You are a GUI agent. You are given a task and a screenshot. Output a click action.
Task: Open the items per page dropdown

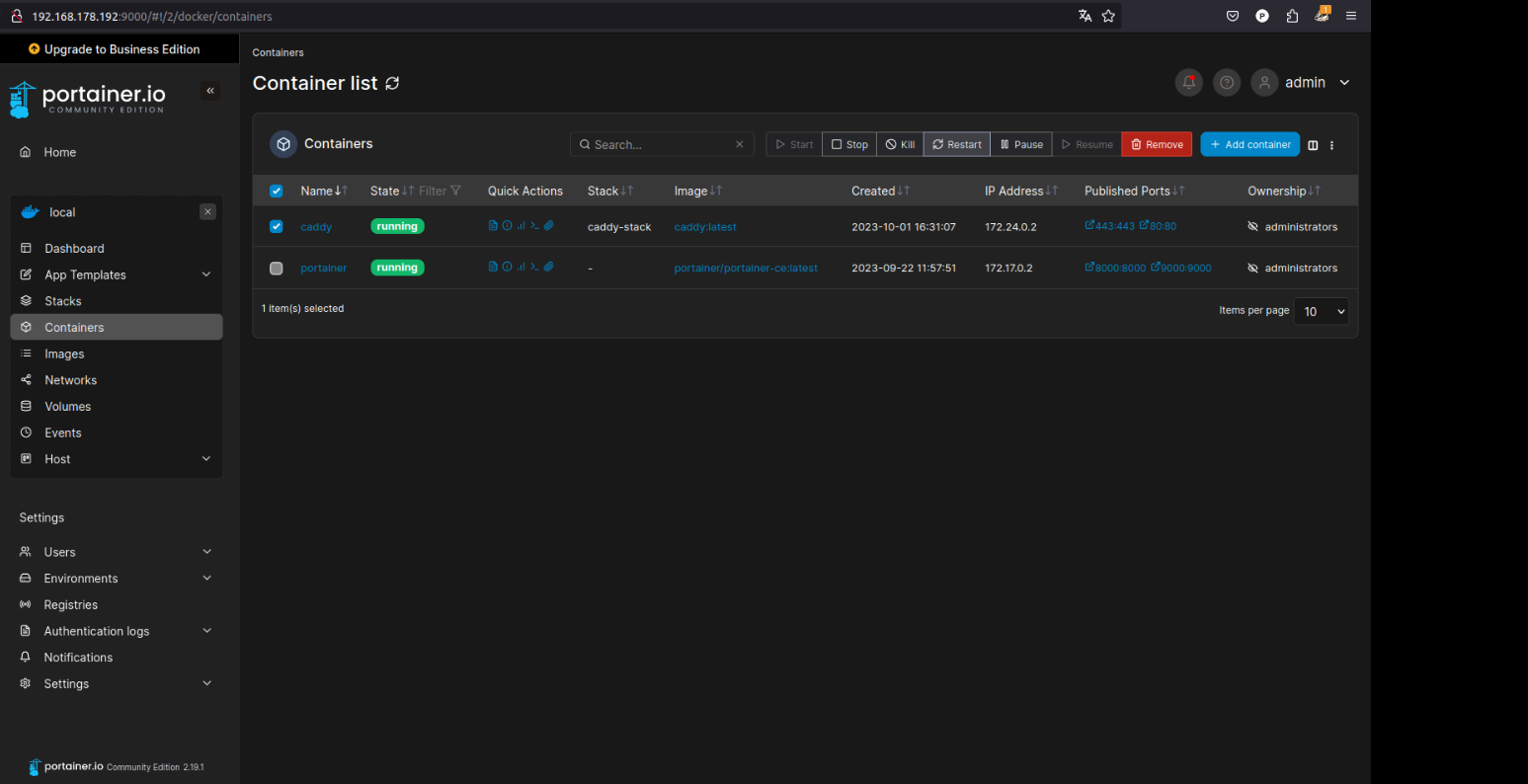pos(1321,311)
